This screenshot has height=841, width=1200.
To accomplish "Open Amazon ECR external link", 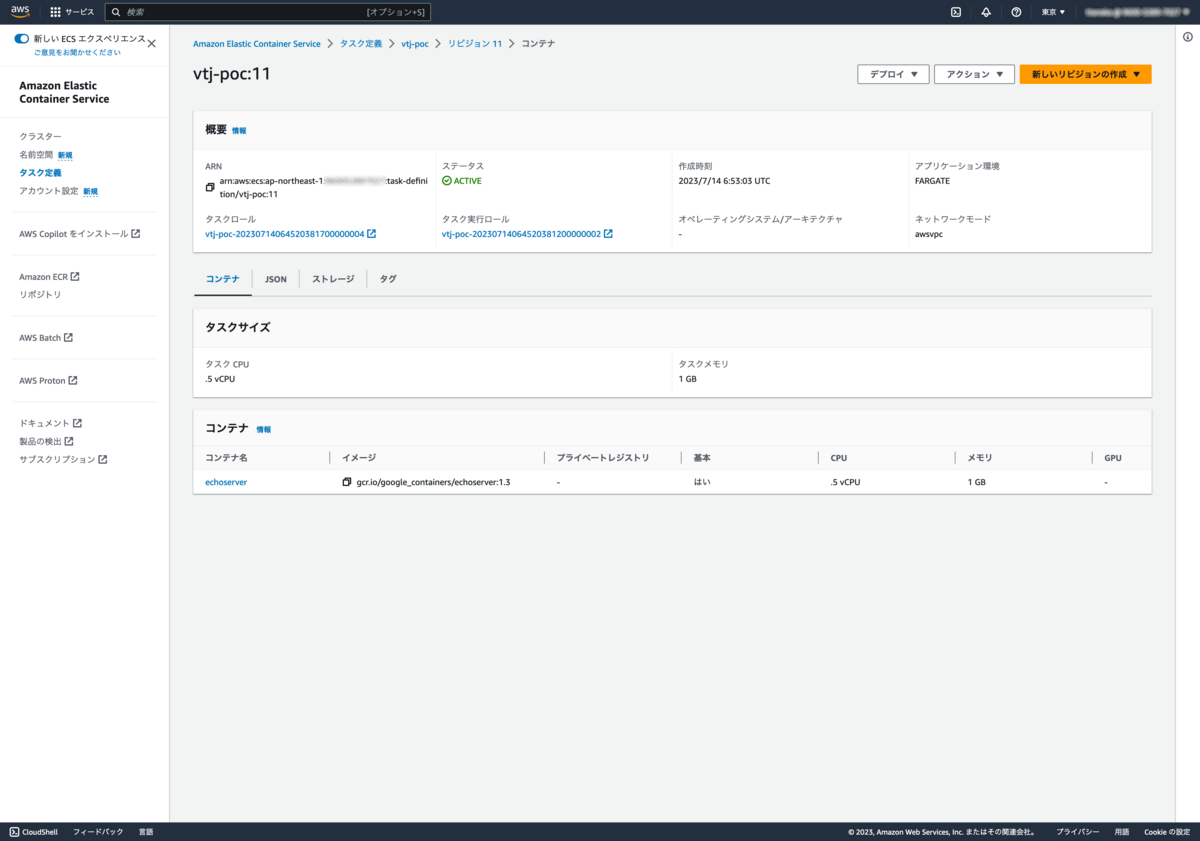I will point(49,277).
